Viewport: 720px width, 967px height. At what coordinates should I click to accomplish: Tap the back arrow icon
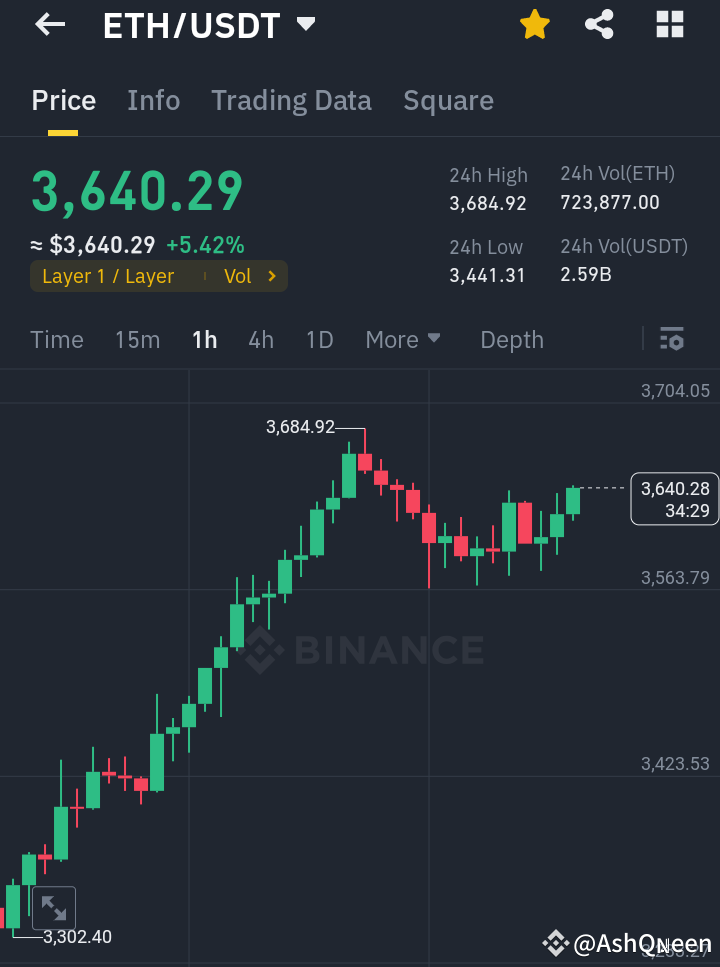[48, 24]
